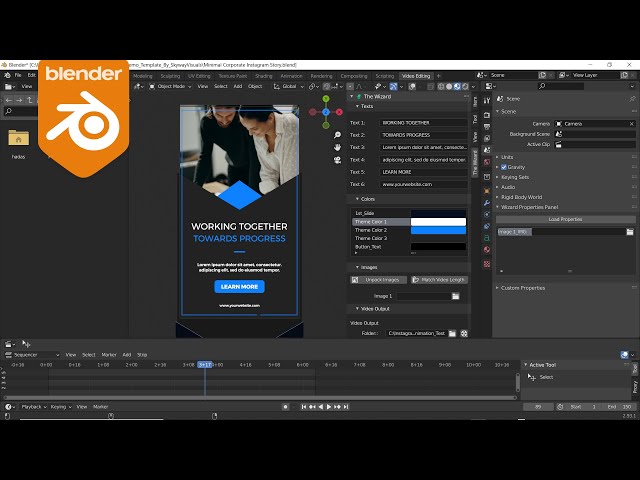Open the Playback dropdown in timeline
The height and width of the screenshot is (480, 640).
(33, 407)
